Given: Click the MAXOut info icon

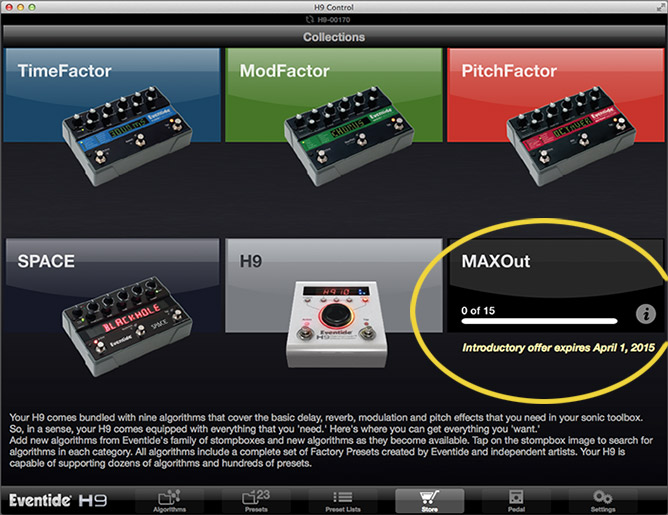Looking at the screenshot, I should click(645, 314).
